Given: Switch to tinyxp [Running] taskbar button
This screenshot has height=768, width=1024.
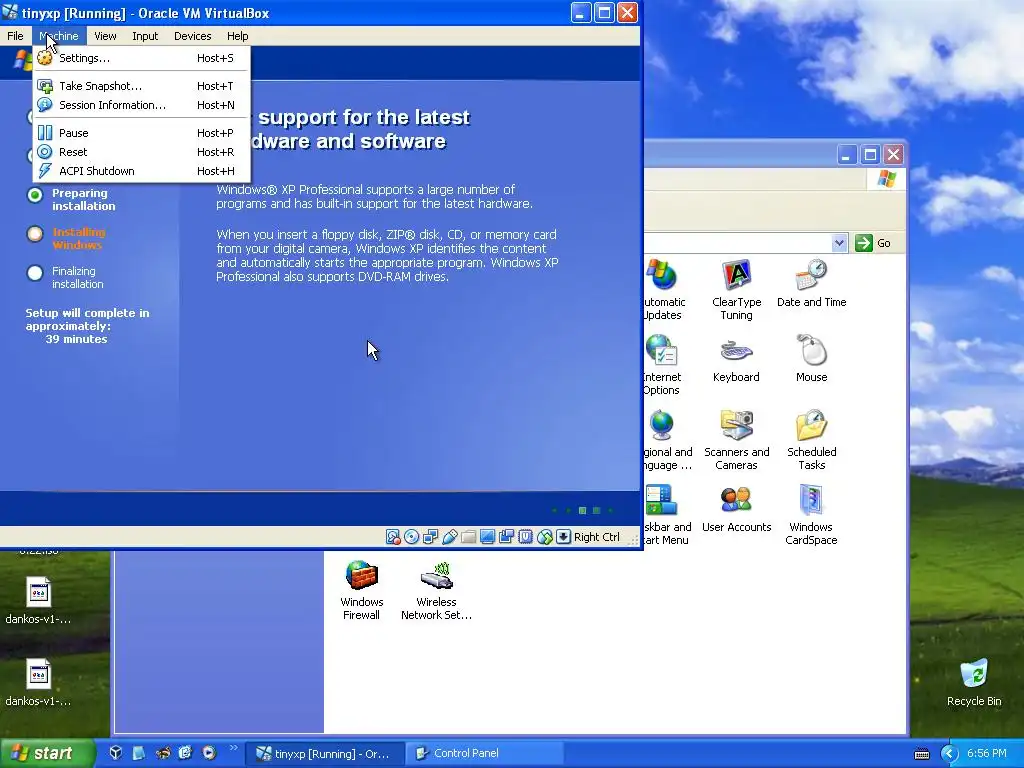Looking at the screenshot, I should point(325,754).
